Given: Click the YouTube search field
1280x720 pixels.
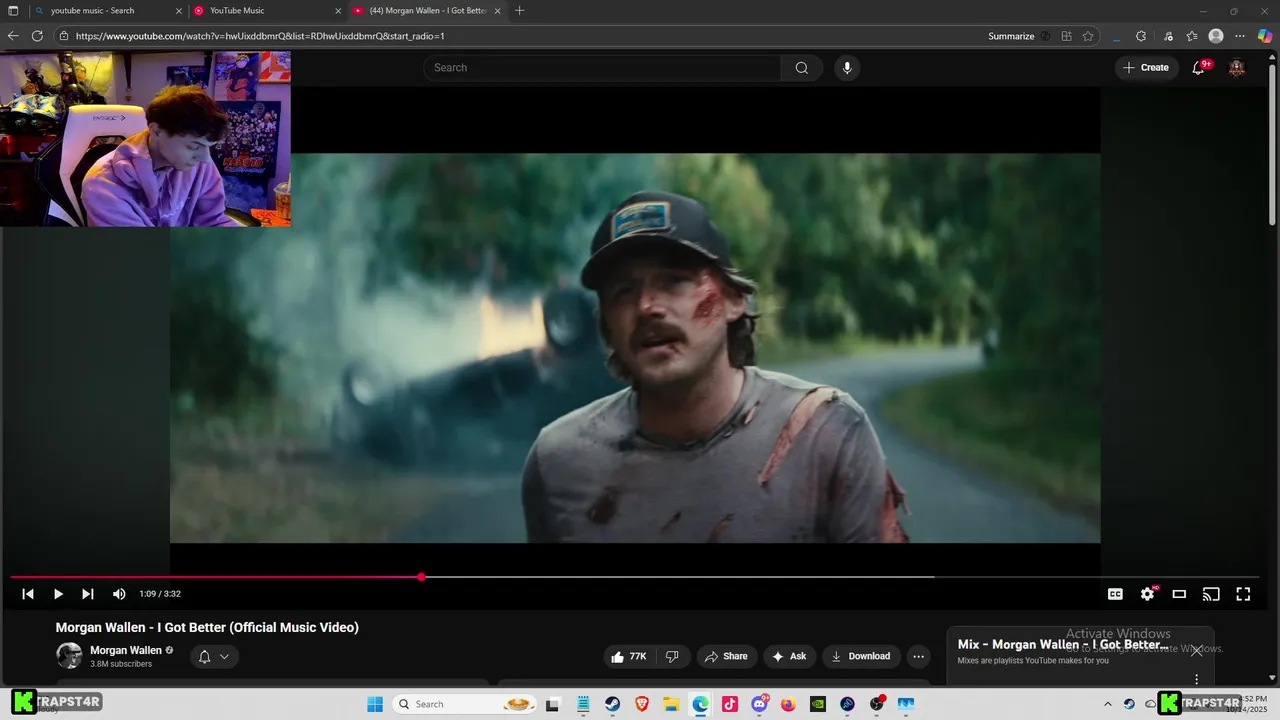Looking at the screenshot, I should tap(602, 68).
